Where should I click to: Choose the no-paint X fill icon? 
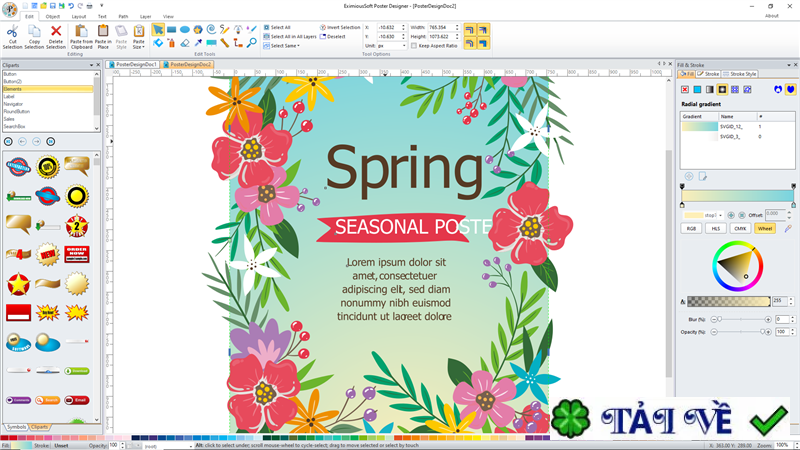685,89
